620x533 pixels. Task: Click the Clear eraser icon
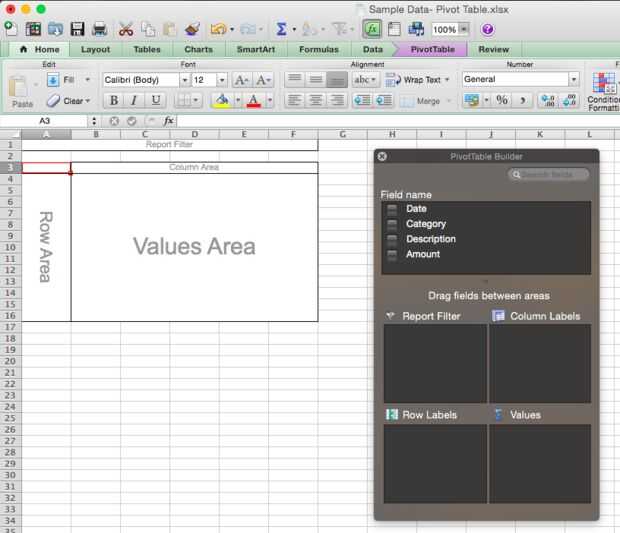pos(53,100)
